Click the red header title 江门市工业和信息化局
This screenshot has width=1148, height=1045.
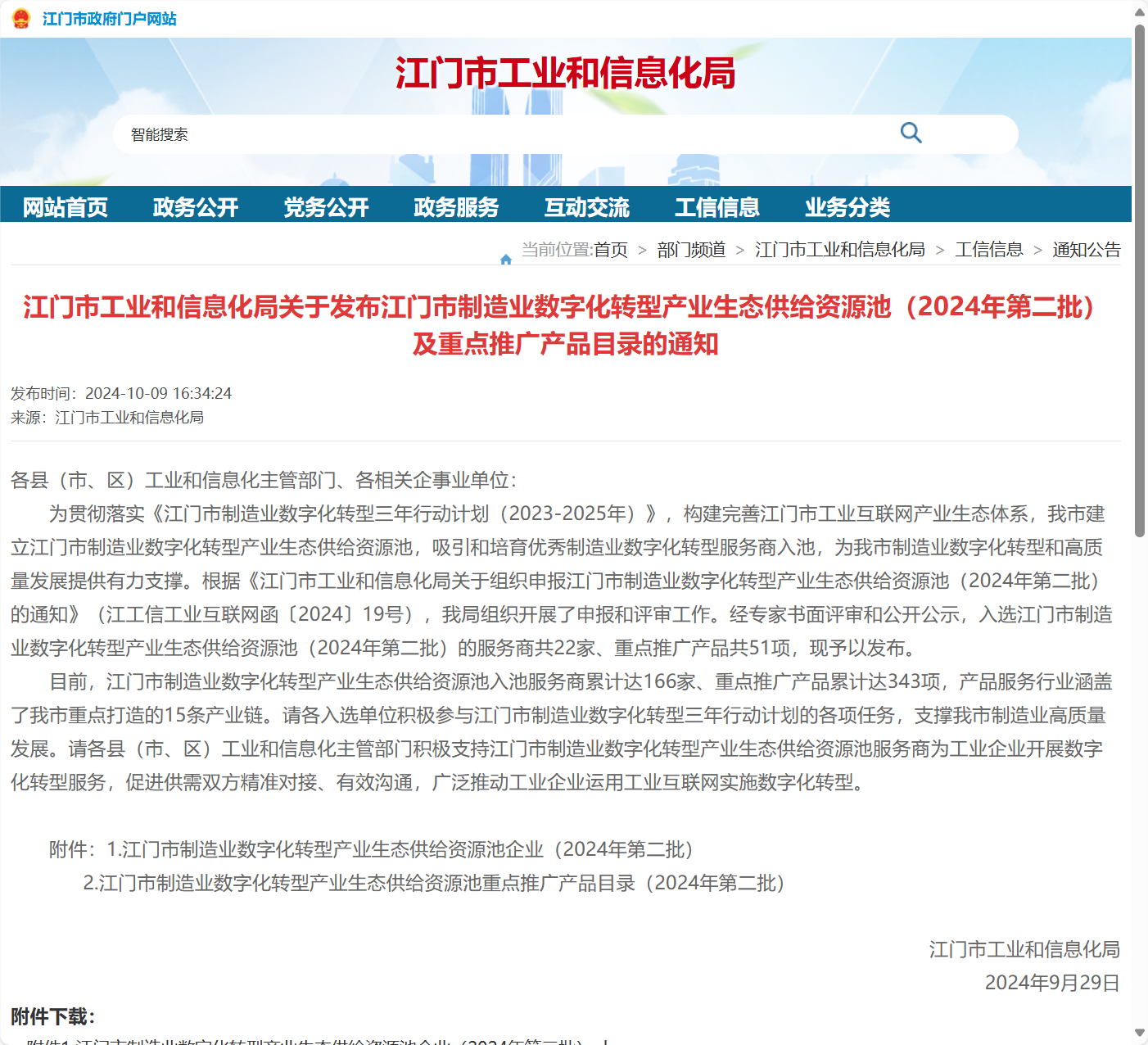click(x=565, y=73)
